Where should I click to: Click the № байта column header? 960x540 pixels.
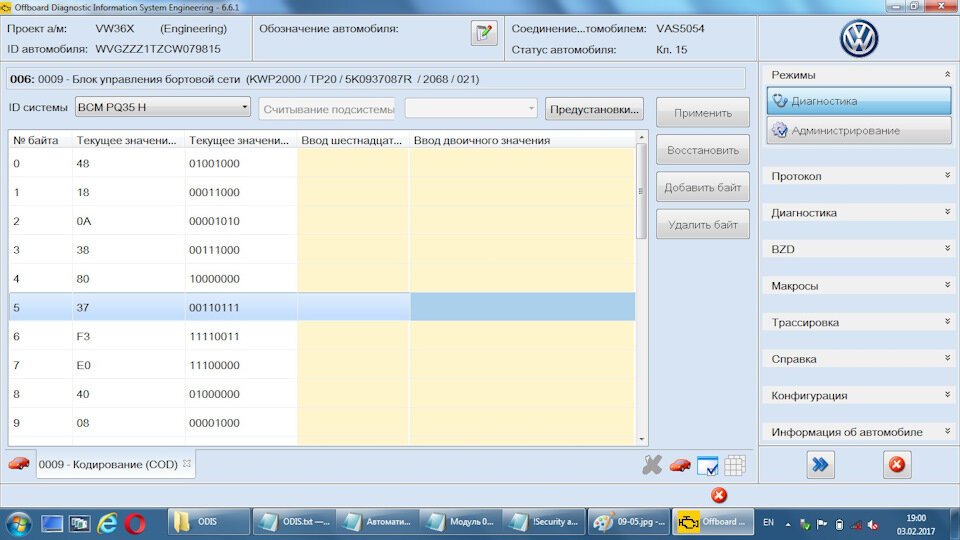(40, 140)
